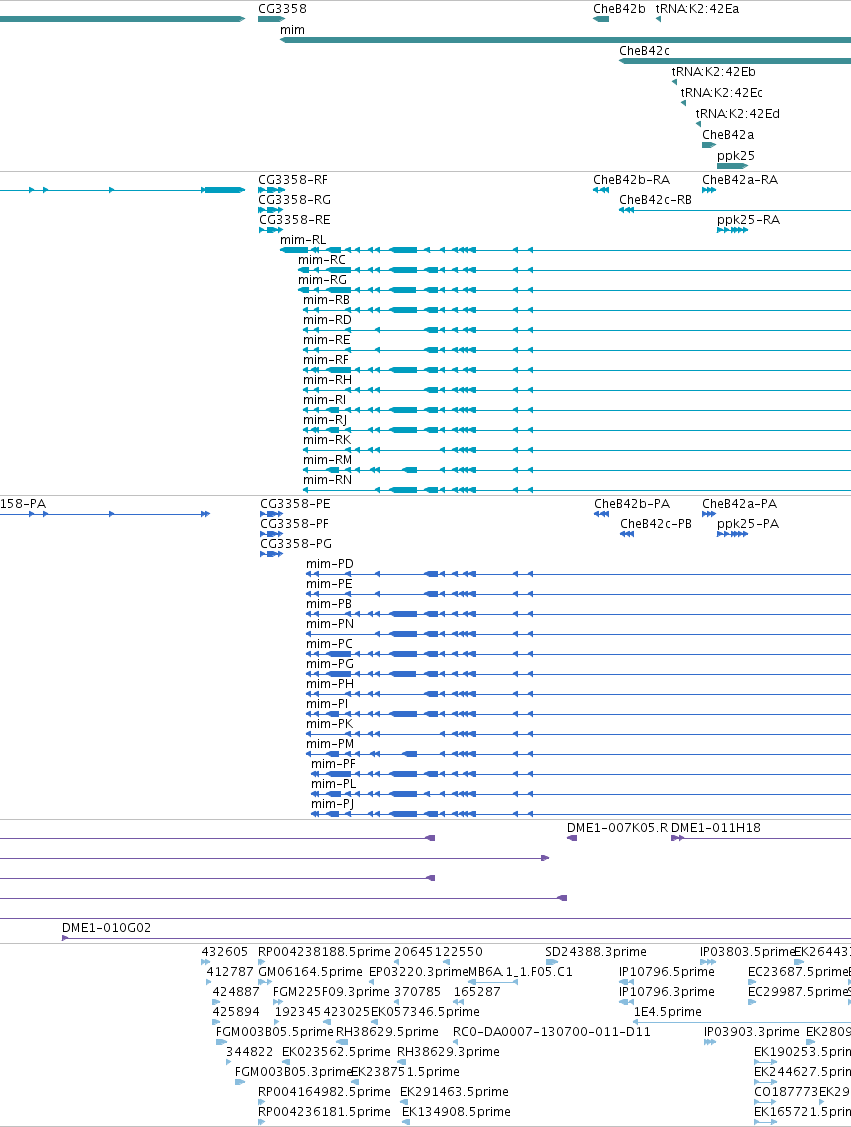Click EST RC0-DA0007-130700-011-D11

[x=552, y=1032]
